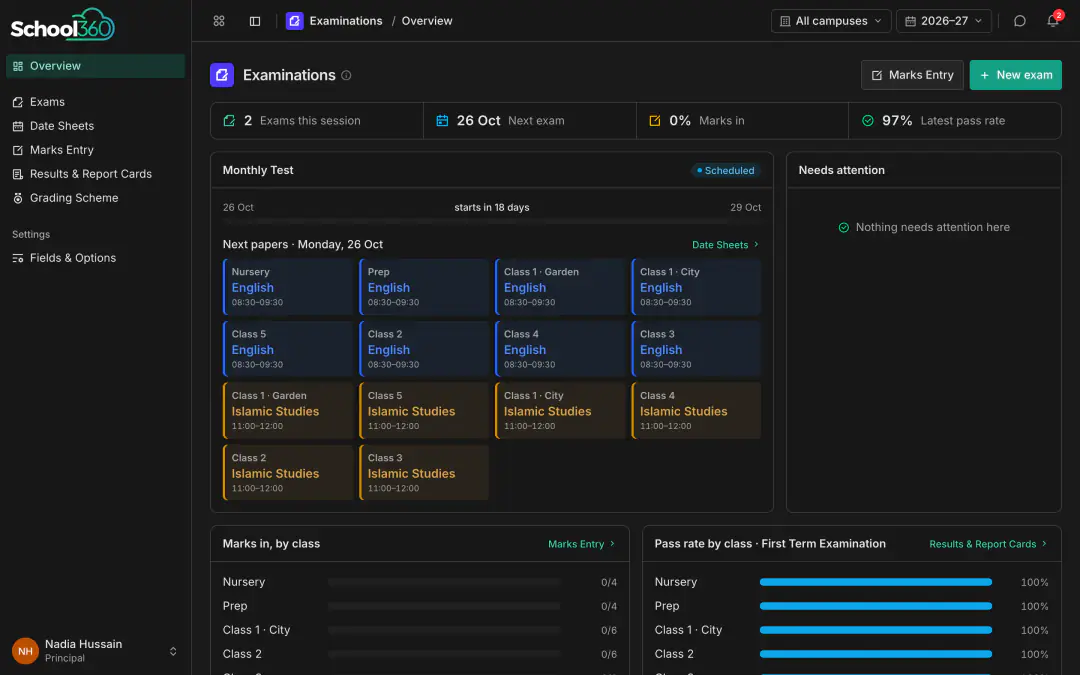Image resolution: width=1080 pixels, height=675 pixels.
Task: Open the Class 1 · Garden Islamic Studies card
Action: [288, 411]
